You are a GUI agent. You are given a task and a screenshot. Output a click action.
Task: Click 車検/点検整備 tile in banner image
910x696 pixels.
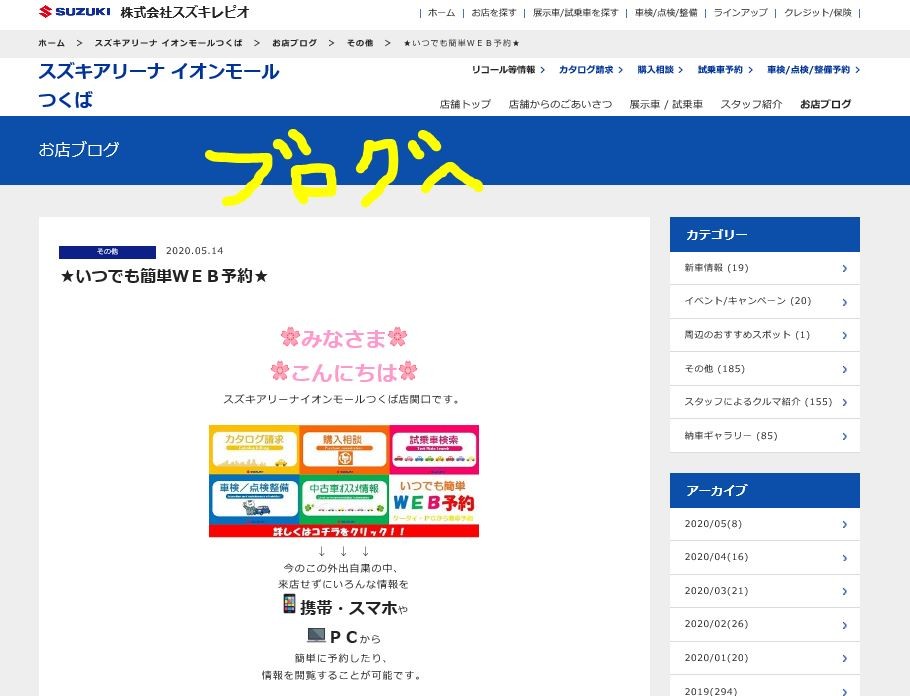click(254, 499)
